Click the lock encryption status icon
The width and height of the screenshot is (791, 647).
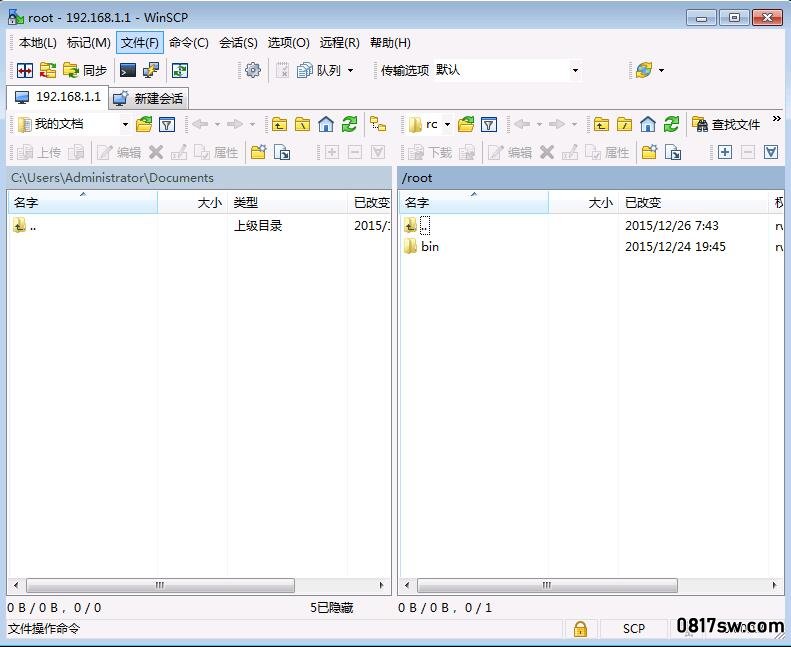(x=580, y=629)
